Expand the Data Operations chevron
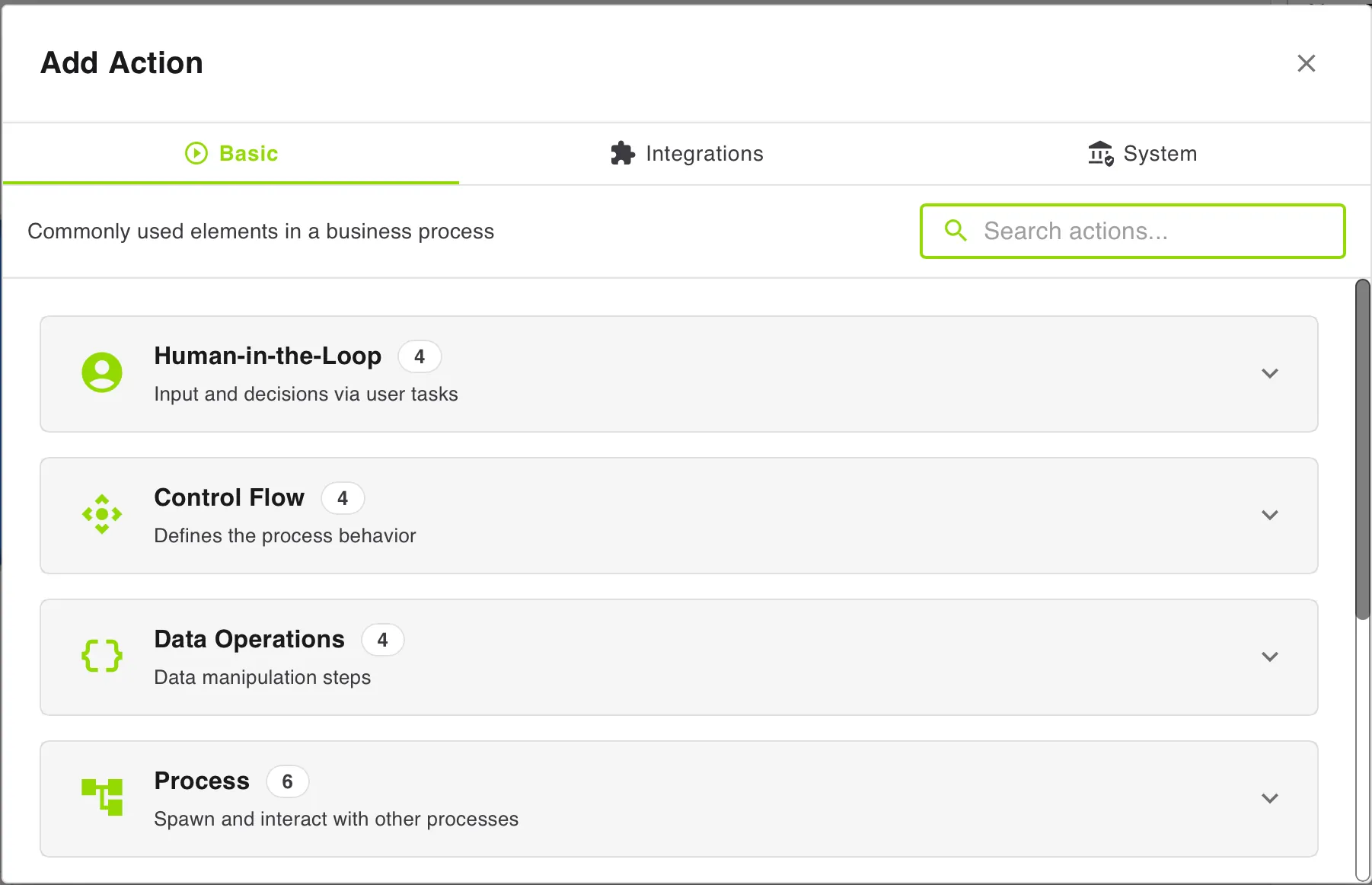1372x885 pixels. 1269,657
